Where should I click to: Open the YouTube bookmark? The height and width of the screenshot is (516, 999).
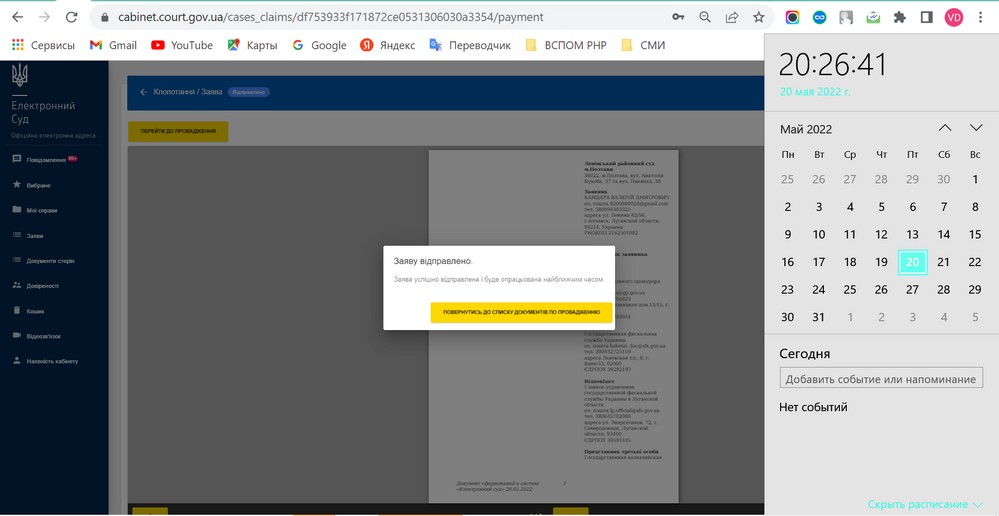coord(182,45)
